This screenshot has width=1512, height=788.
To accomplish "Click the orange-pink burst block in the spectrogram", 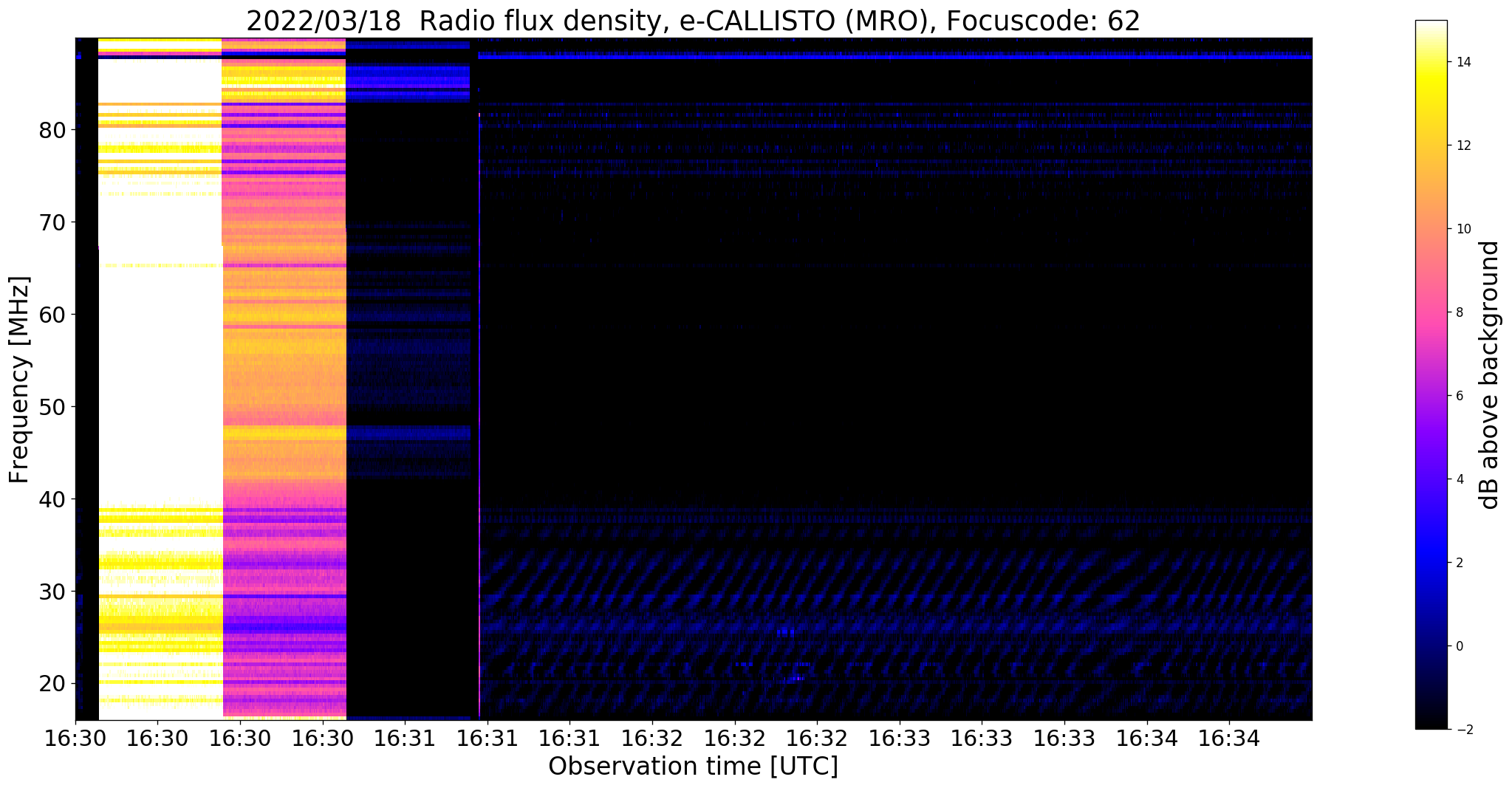I will (x=284, y=379).
